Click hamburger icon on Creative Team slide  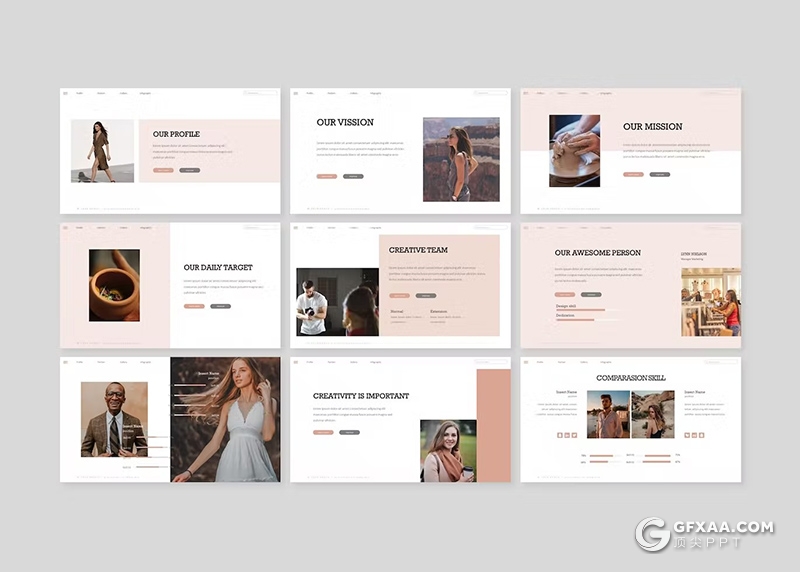295,228
